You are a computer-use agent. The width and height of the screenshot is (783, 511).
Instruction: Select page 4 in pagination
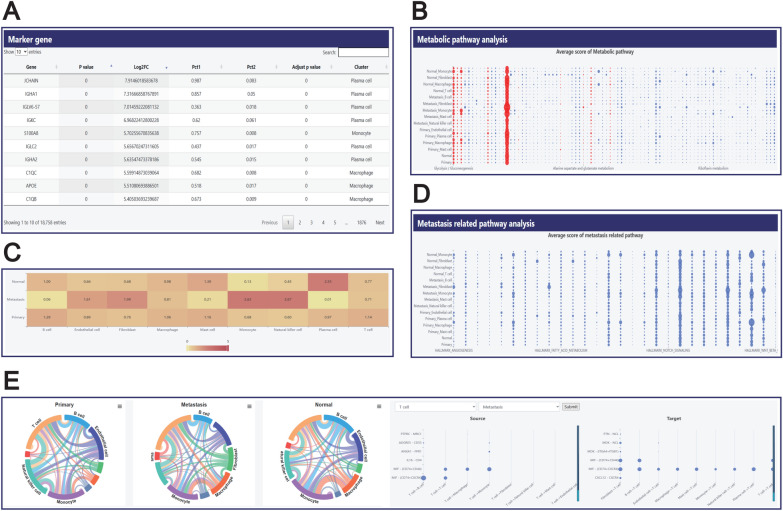pos(323,223)
